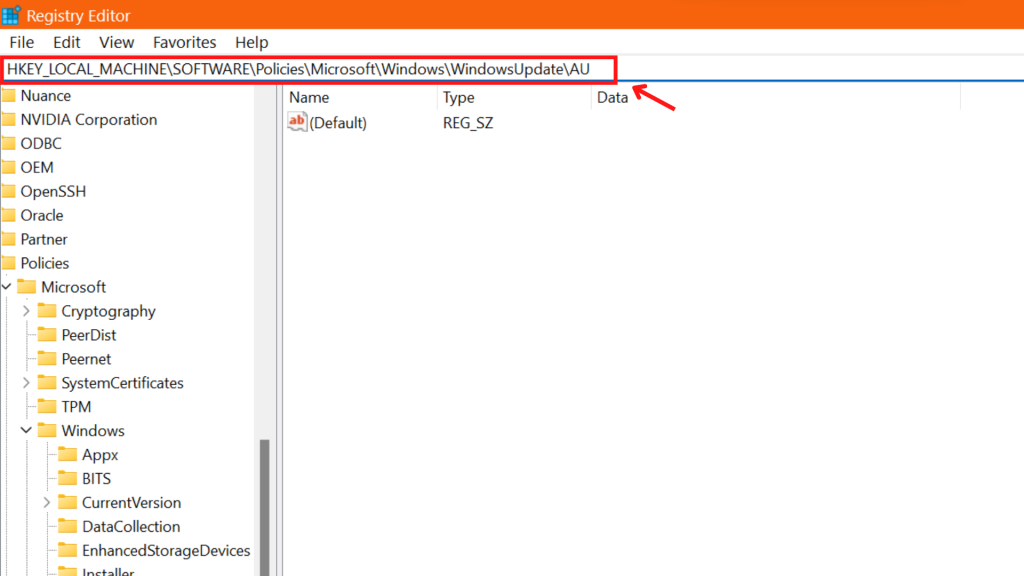Image resolution: width=1024 pixels, height=576 pixels.
Task: Select the EnhancedStorageDevices tree label
Action: tap(166, 551)
